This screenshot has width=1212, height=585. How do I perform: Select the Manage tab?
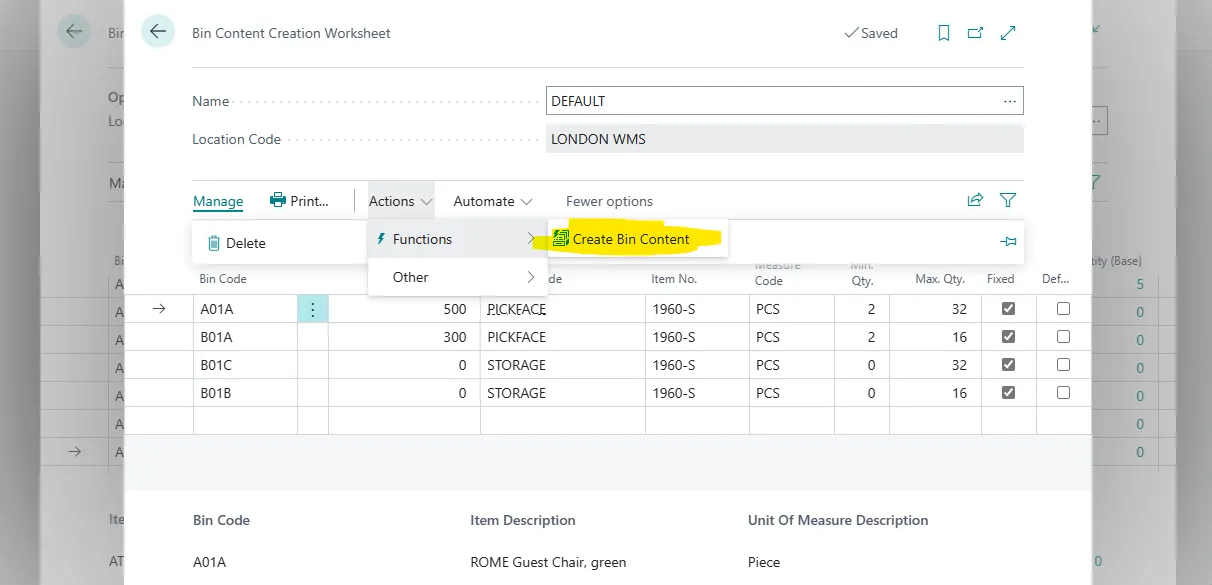tap(218, 201)
